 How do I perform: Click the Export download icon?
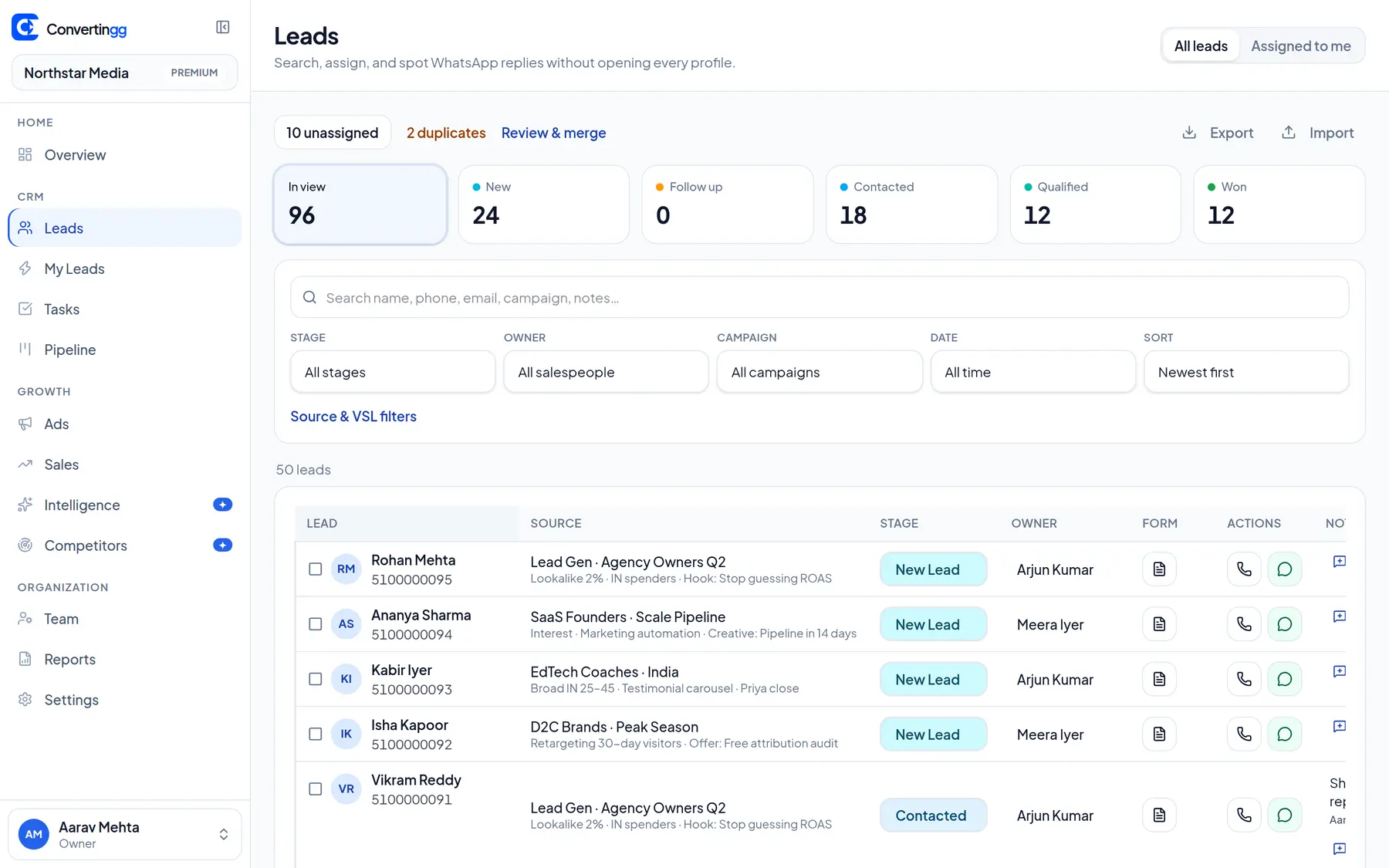1189,133
